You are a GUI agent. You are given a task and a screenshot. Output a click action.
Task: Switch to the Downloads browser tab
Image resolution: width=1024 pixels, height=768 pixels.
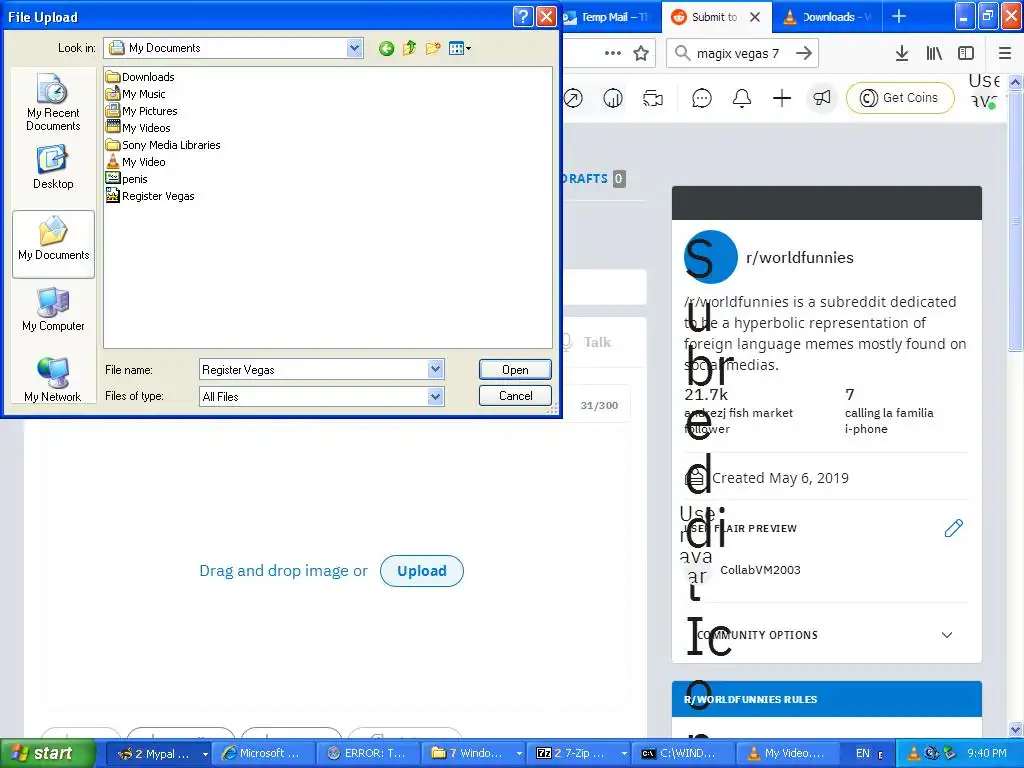[x=827, y=17]
